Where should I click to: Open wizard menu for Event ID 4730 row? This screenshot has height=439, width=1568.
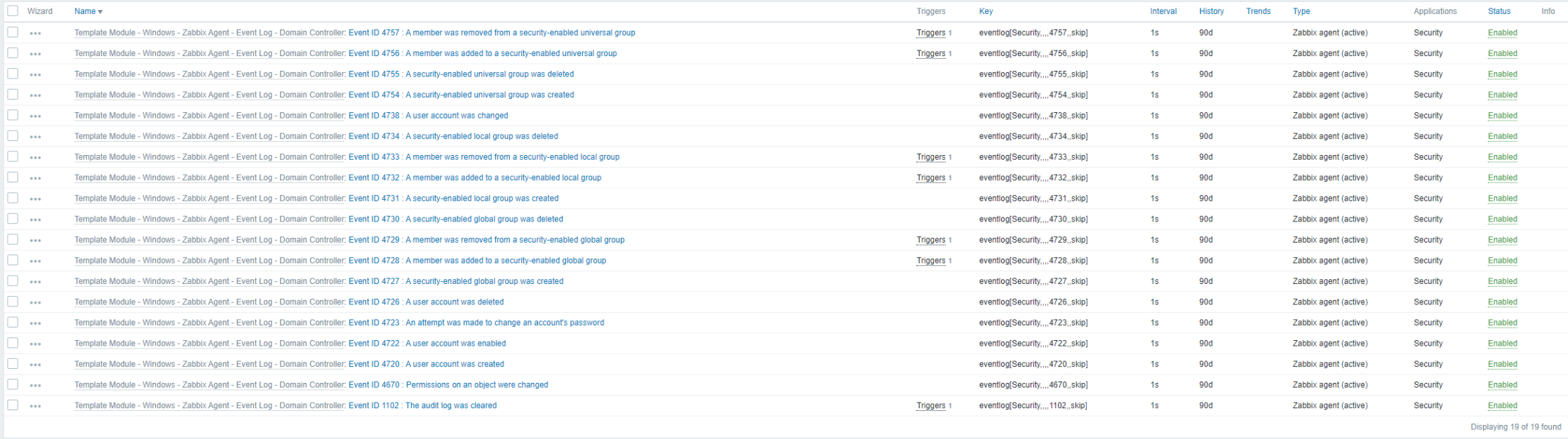[35, 219]
